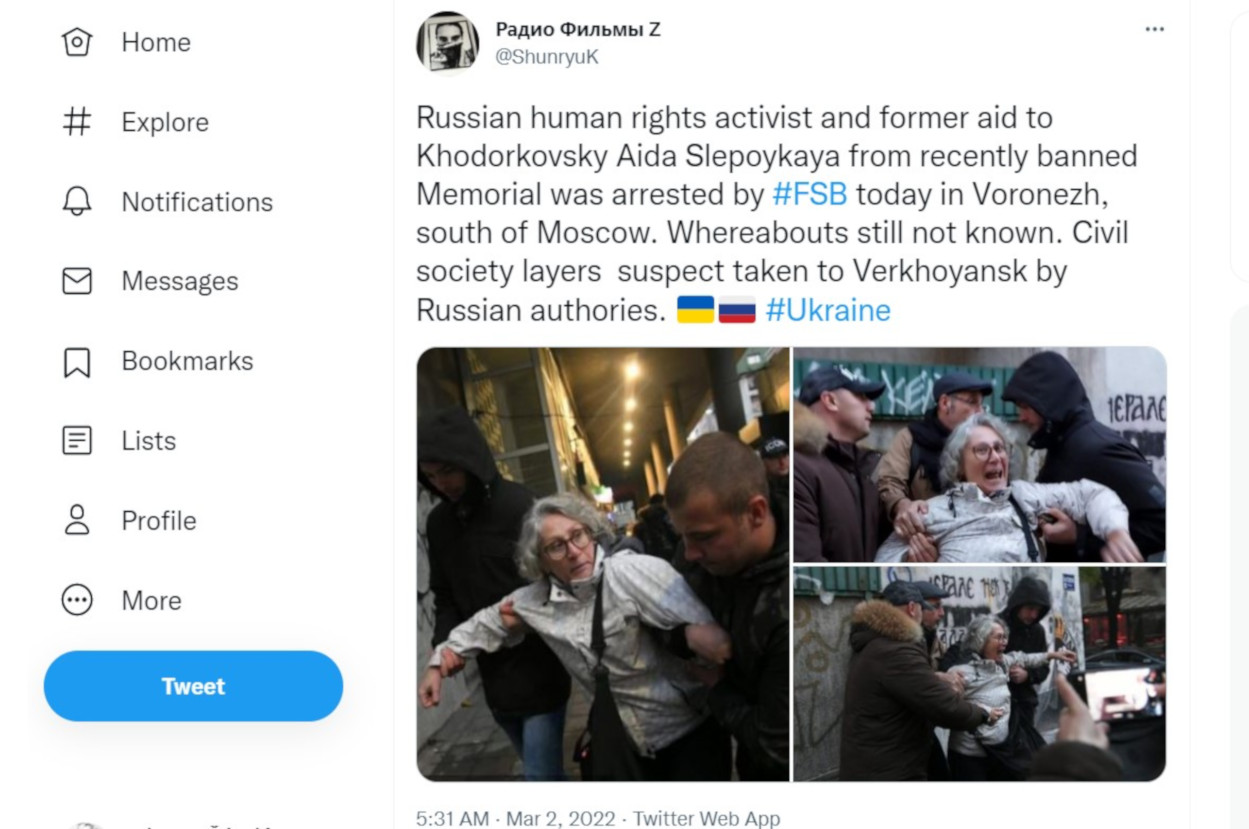Image resolution: width=1249 pixels, height=829 pixels.
Task: Open the @ShunryuK handle
Action: tap(547, 57)
